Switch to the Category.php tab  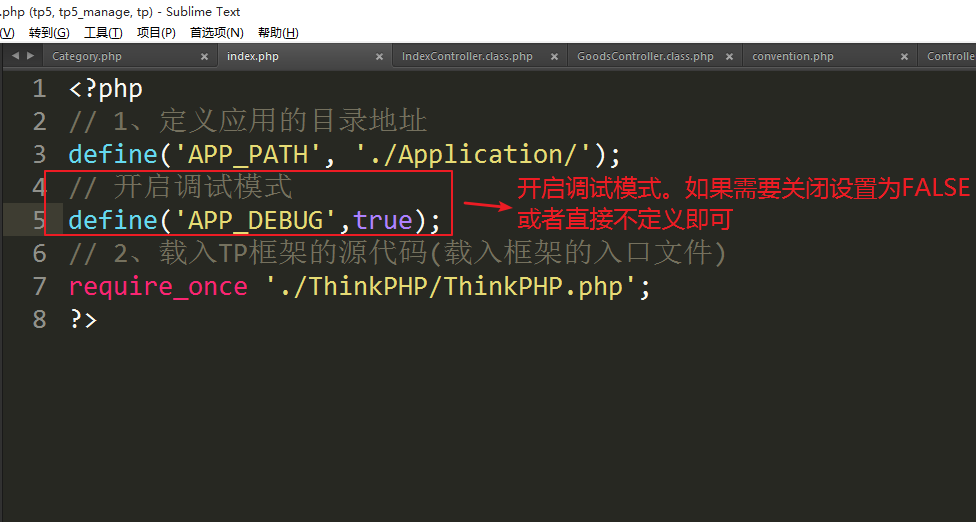[x=87, y=57]
